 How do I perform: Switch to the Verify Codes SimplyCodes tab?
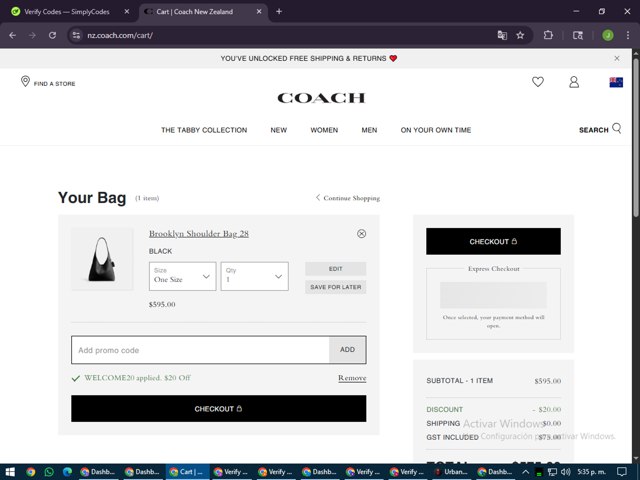pos(66,11)
